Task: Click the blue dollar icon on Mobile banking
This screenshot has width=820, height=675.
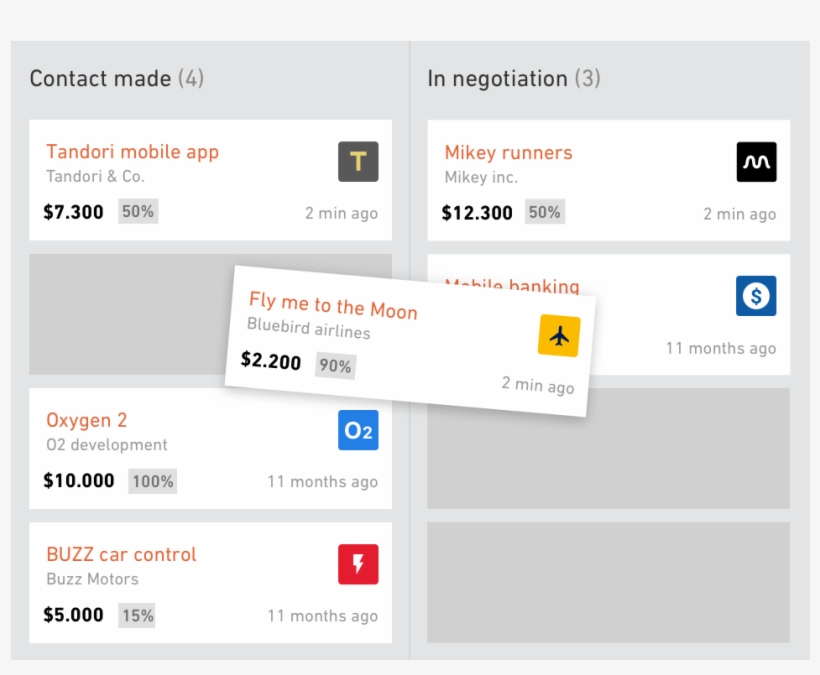Action: [x=756, y=295]
